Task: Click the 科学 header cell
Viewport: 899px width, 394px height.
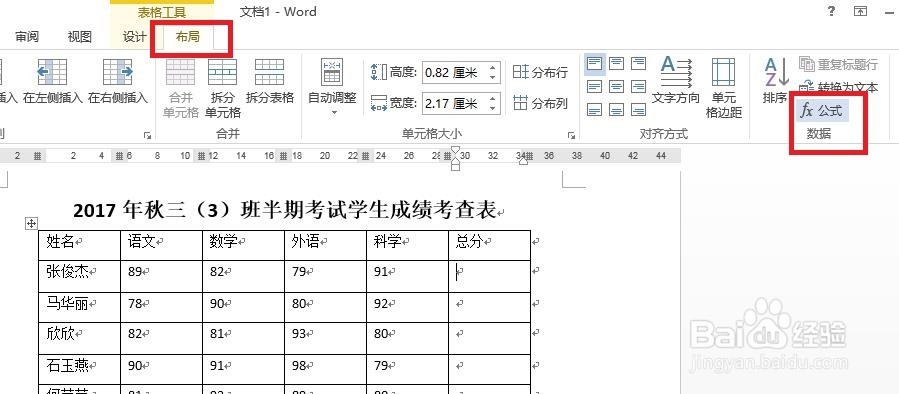Action: [408, 245]
